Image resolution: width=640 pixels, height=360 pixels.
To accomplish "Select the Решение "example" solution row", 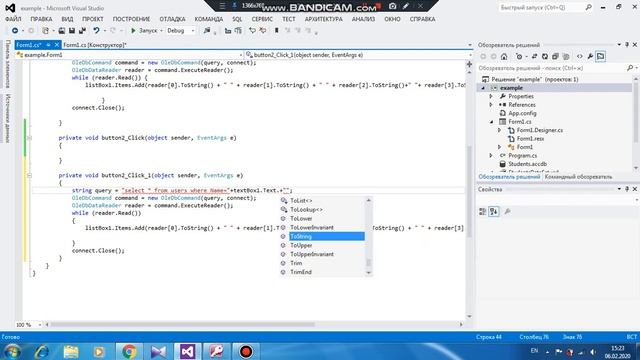I will [535, 79].
